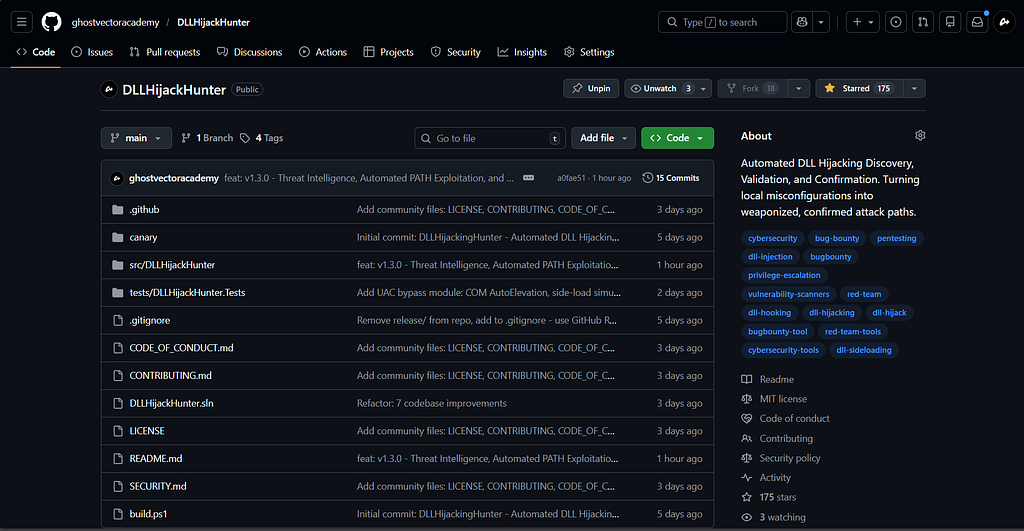Click the eye icon beside 3 watching
Image resolution: width=1024 pixels, height=531 pixels.
click(746, 517)
